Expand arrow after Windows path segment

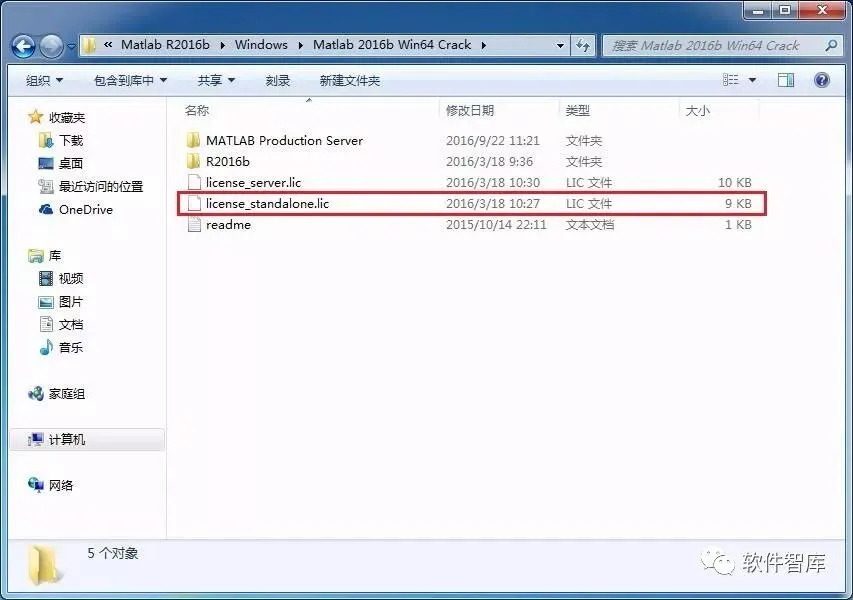300,45
